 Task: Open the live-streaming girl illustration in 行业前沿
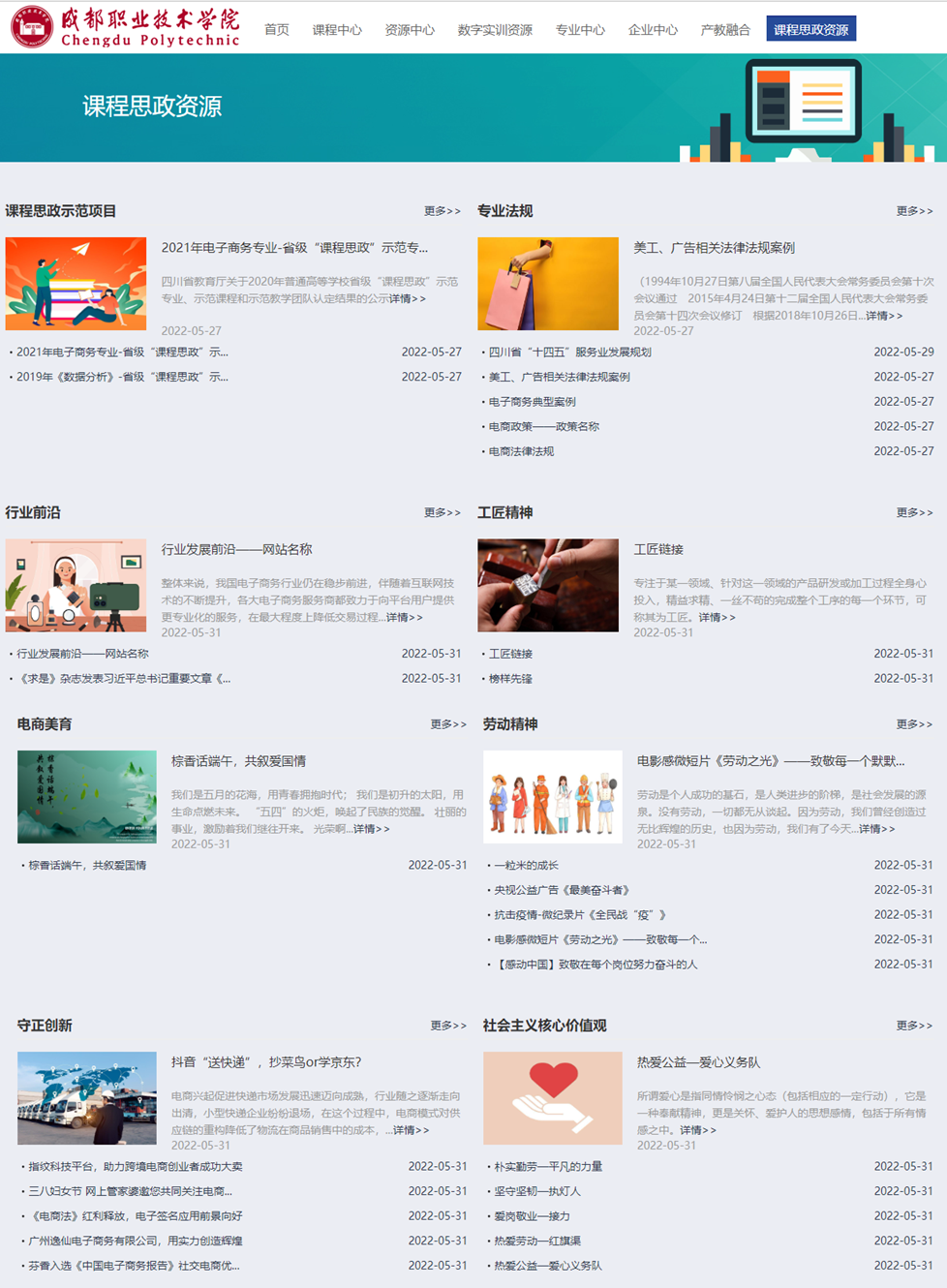[x=76, y=585]
